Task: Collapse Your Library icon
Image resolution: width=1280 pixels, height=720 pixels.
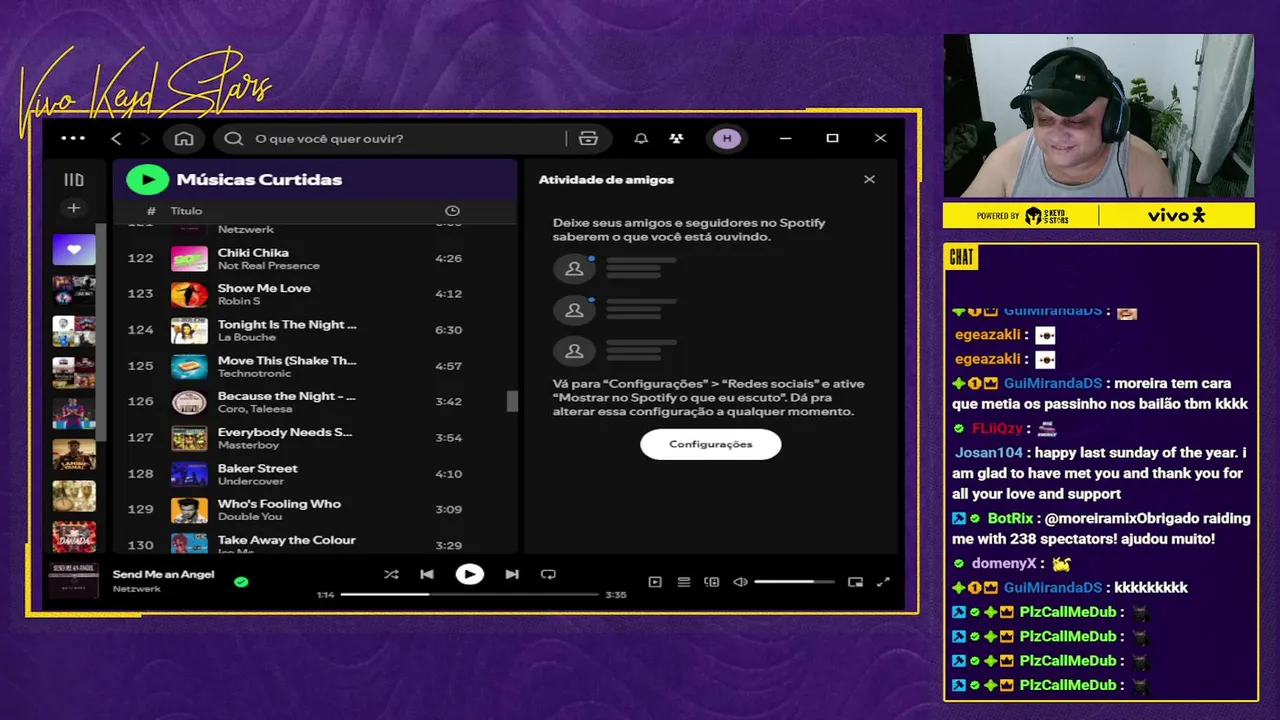Action: click(x=74, y=180)
